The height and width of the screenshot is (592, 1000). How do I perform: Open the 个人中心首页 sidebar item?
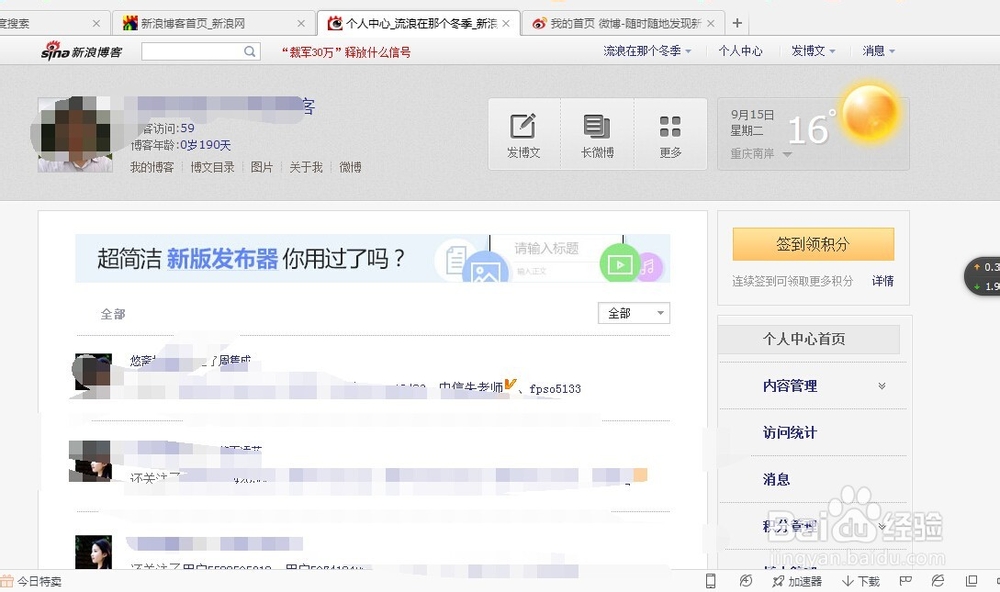tap(809, 339)
